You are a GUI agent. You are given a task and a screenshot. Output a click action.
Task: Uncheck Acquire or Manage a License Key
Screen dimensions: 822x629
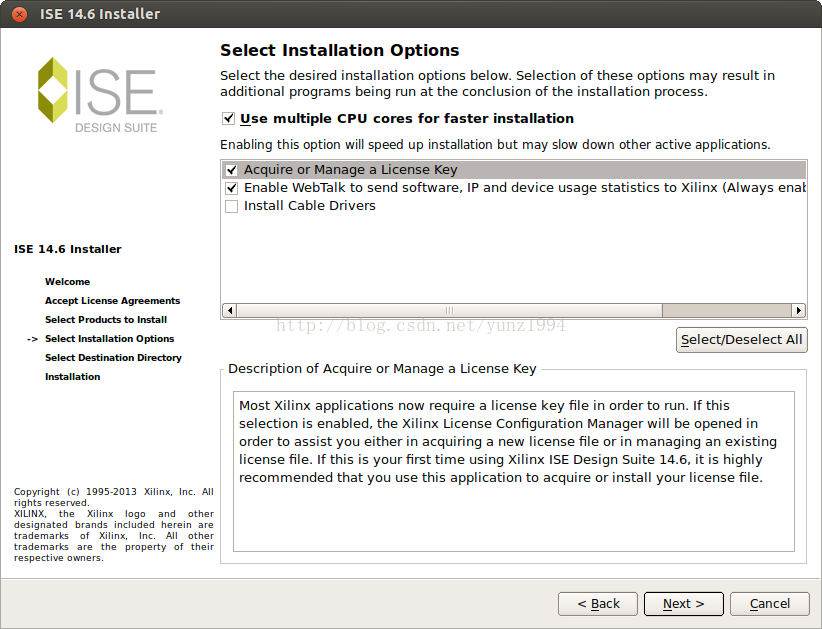(231, 170)
